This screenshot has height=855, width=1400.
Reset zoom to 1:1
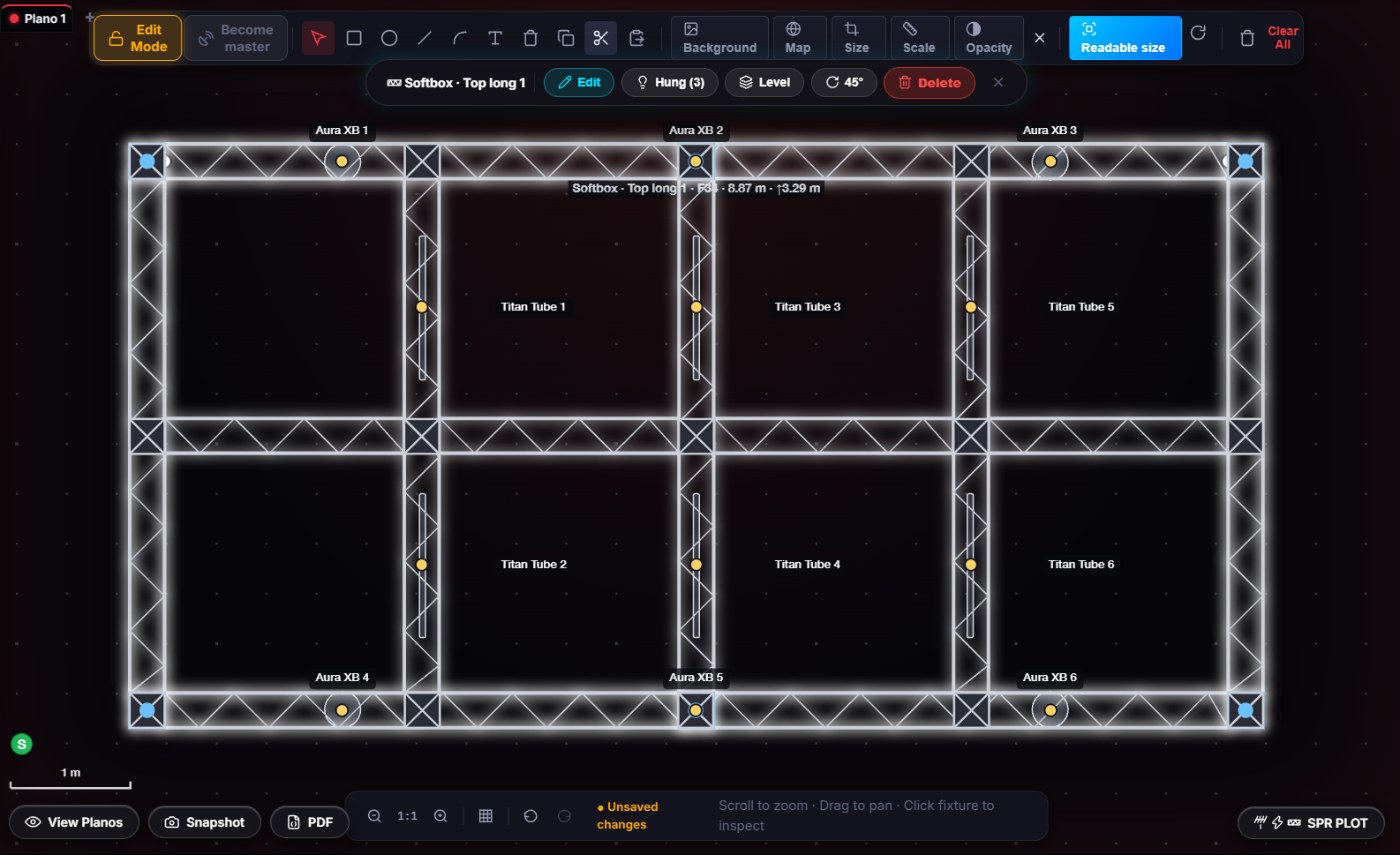pyautogui.click(x=407, y=816)
